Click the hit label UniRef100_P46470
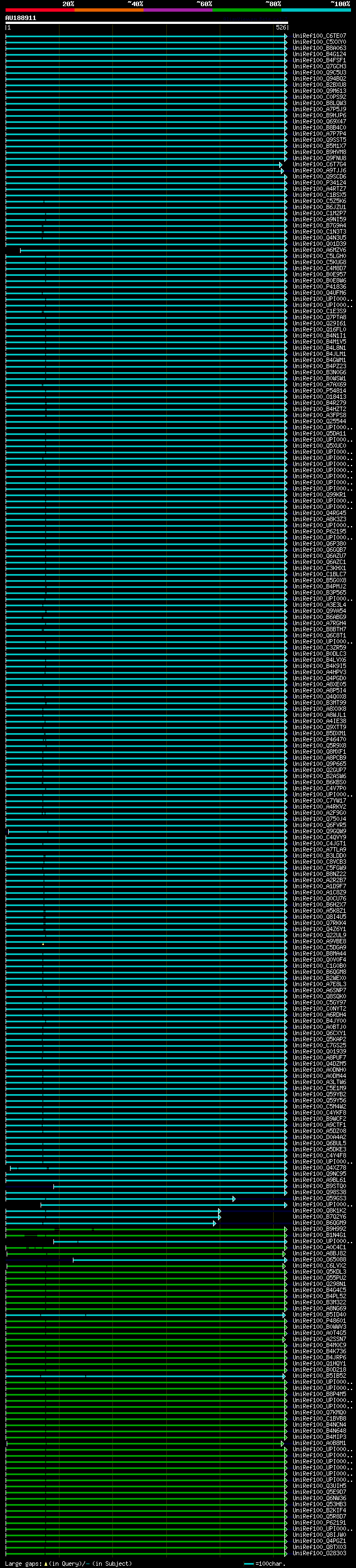This screenshot has width=356, height=1568. (x=319, y=740)
